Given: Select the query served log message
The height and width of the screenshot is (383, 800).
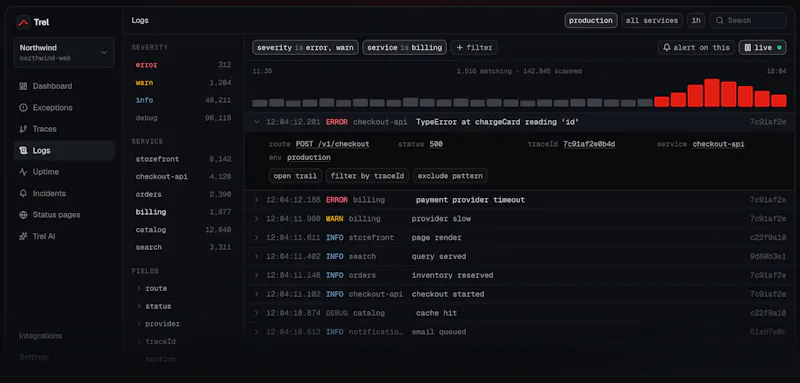Looking at the screenshot, I should point(439,257).
